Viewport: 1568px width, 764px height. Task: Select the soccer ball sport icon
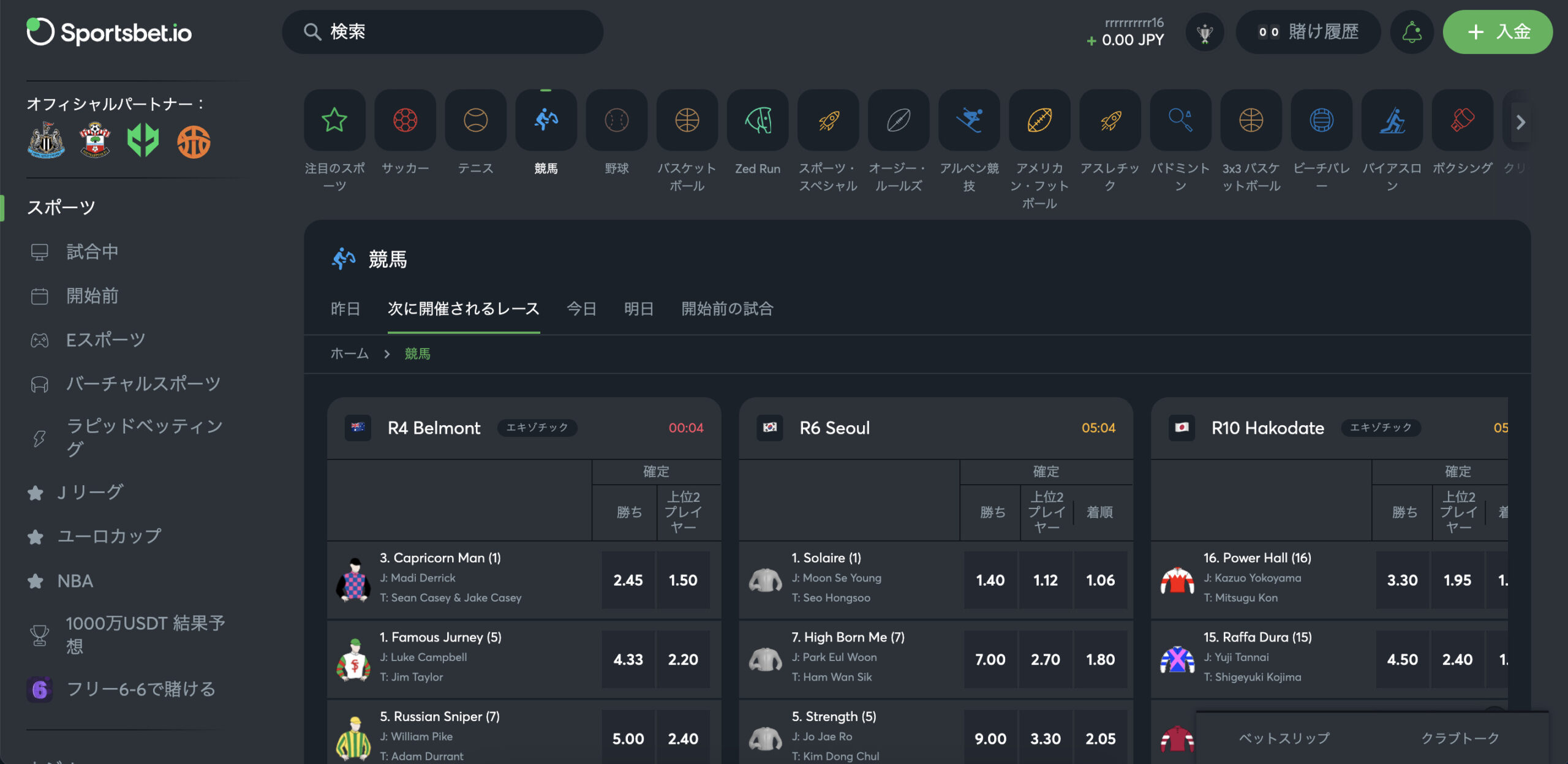(x=405, y=120)
